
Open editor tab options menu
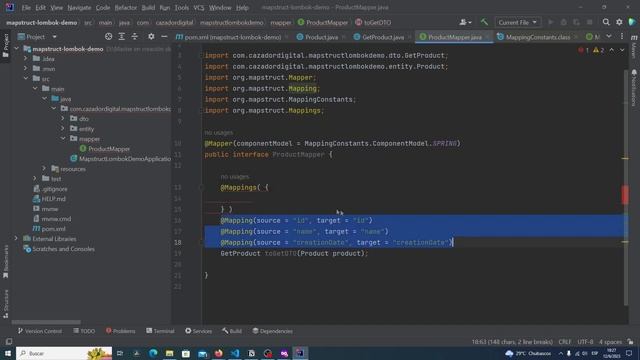click(x=622, y=37)
